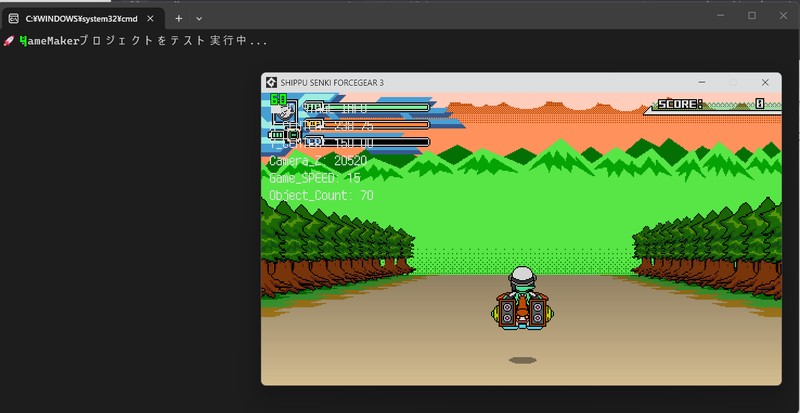Viewport: 800px width, 413px height.
Task: Click the terminal icon in cmd tab
Action: click(x=14, y=19)
